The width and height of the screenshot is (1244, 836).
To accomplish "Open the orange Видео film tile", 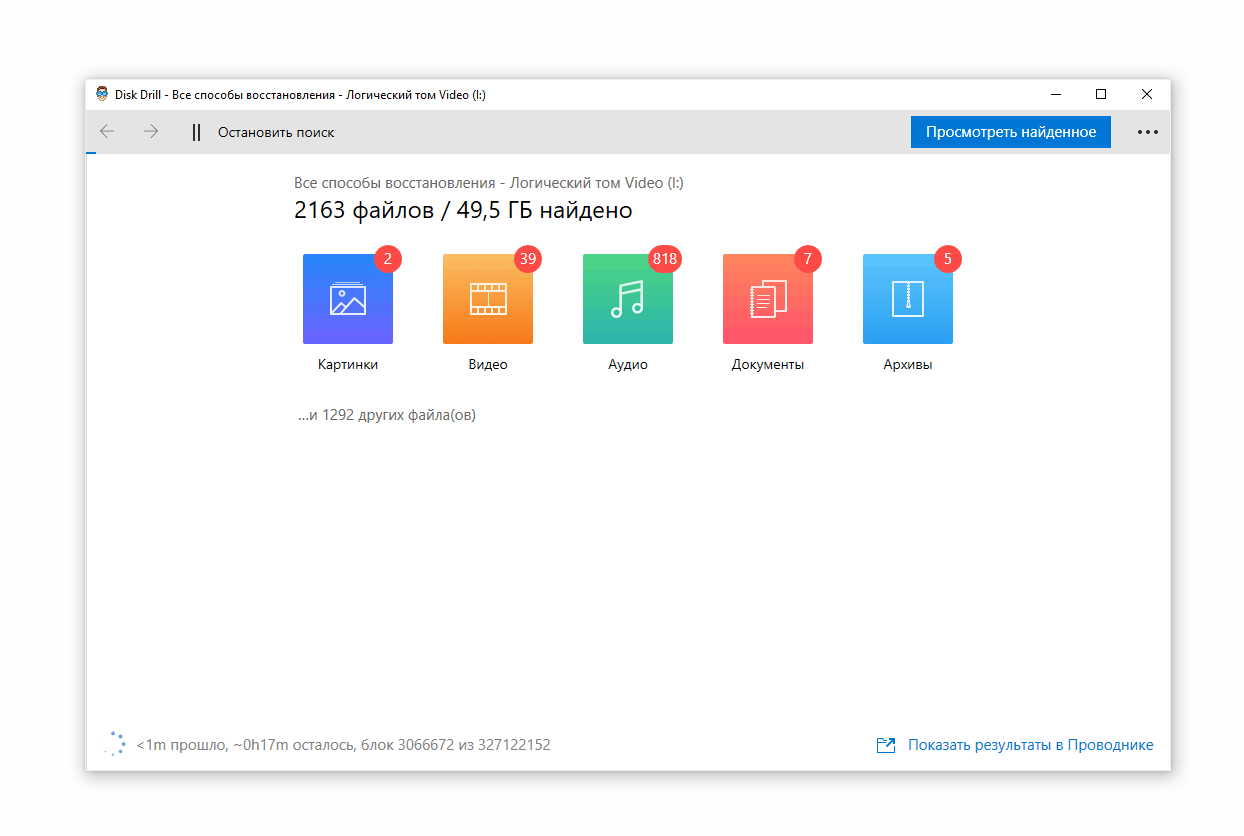I will tap(488, 299).
